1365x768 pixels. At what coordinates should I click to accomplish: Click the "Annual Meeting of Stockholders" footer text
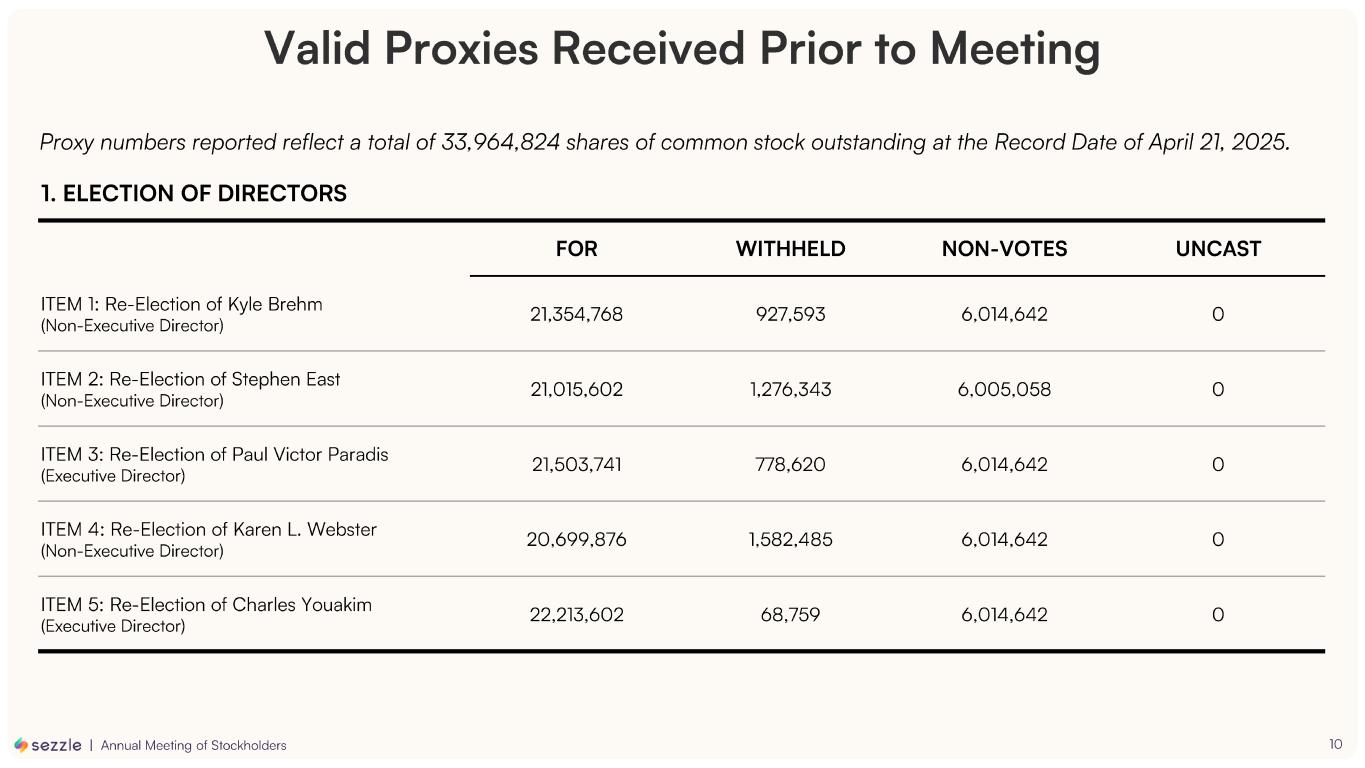click(193, 745)
